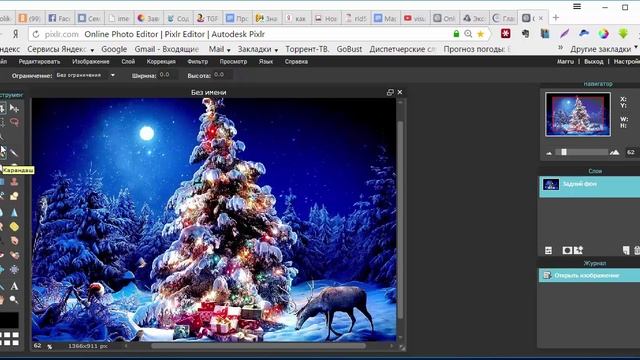The width and height of the screenshot is (640, 360).
Task: Select the Clone Stamp tool
Action: tap(14, 182)
